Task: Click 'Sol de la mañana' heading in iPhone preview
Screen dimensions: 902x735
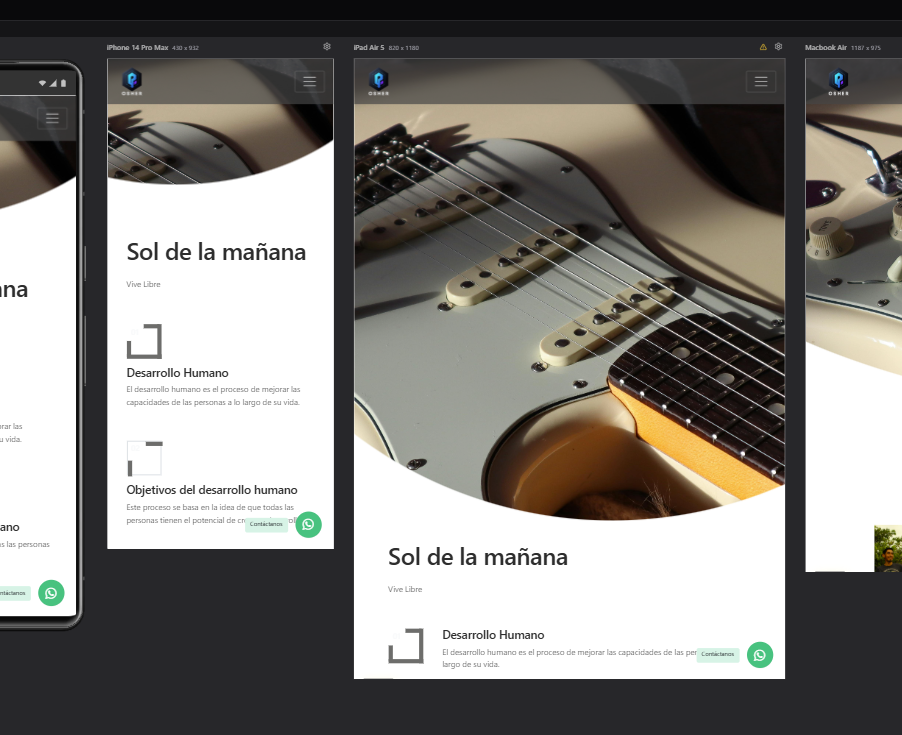Action: (x=216, y=252)
